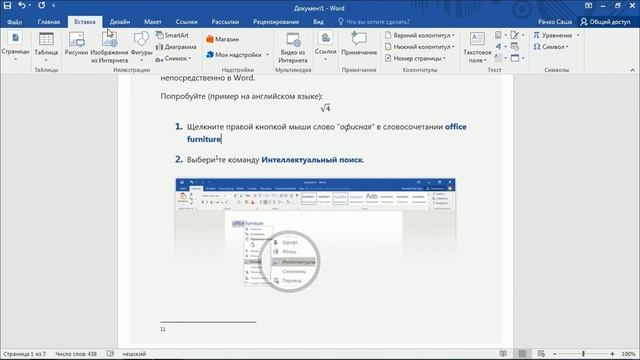Select the Word screenshot image in document
The height and width of the screenshot is (360, 640).
[x=316, y=236]
